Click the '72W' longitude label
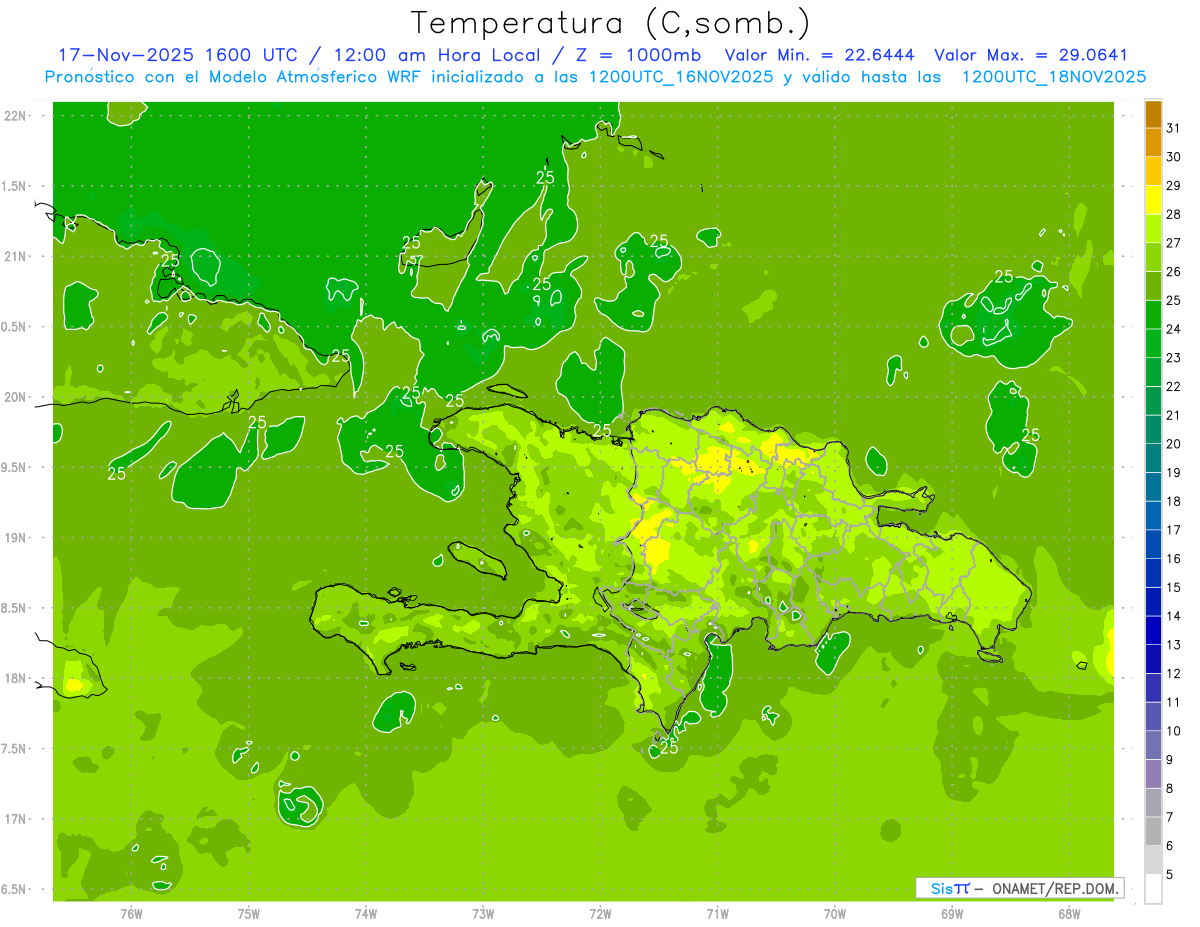This screenshot has height=927, width=1200. (600, 913)
